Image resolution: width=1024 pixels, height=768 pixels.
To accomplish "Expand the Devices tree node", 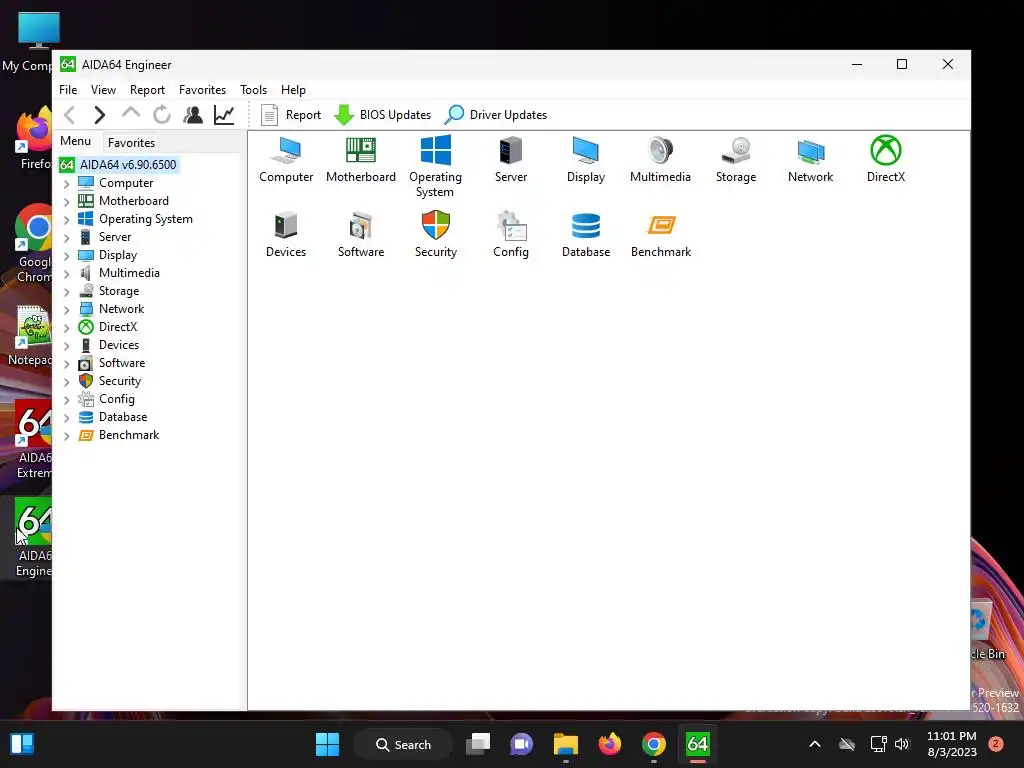I will pos(67,345).
